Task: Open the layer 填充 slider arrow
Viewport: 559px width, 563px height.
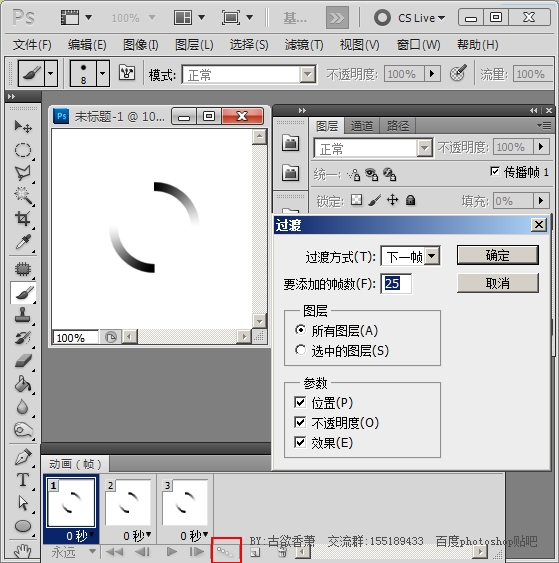Action: [541, 200]
